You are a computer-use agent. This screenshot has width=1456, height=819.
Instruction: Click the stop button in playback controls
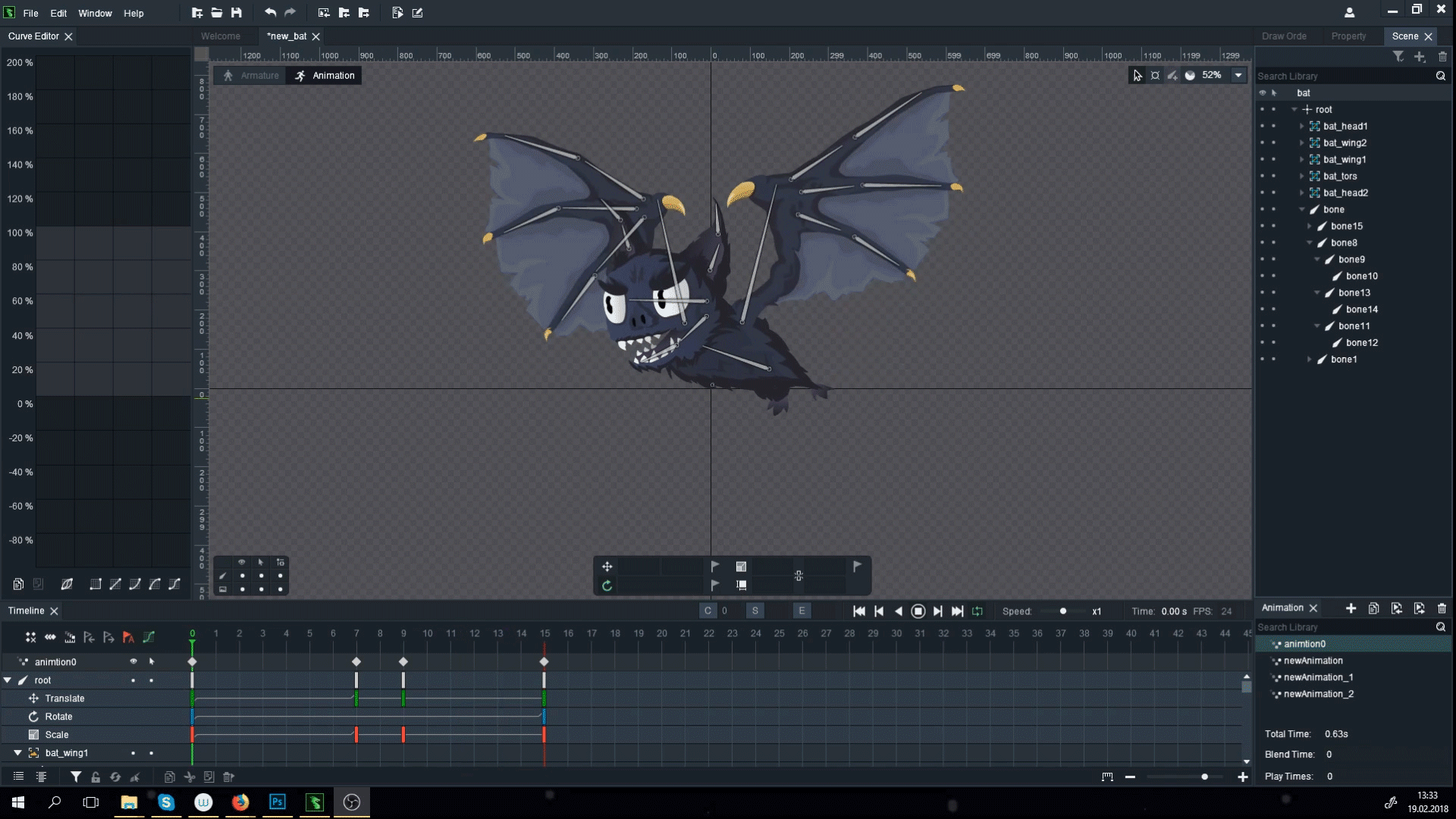point(918,611)
